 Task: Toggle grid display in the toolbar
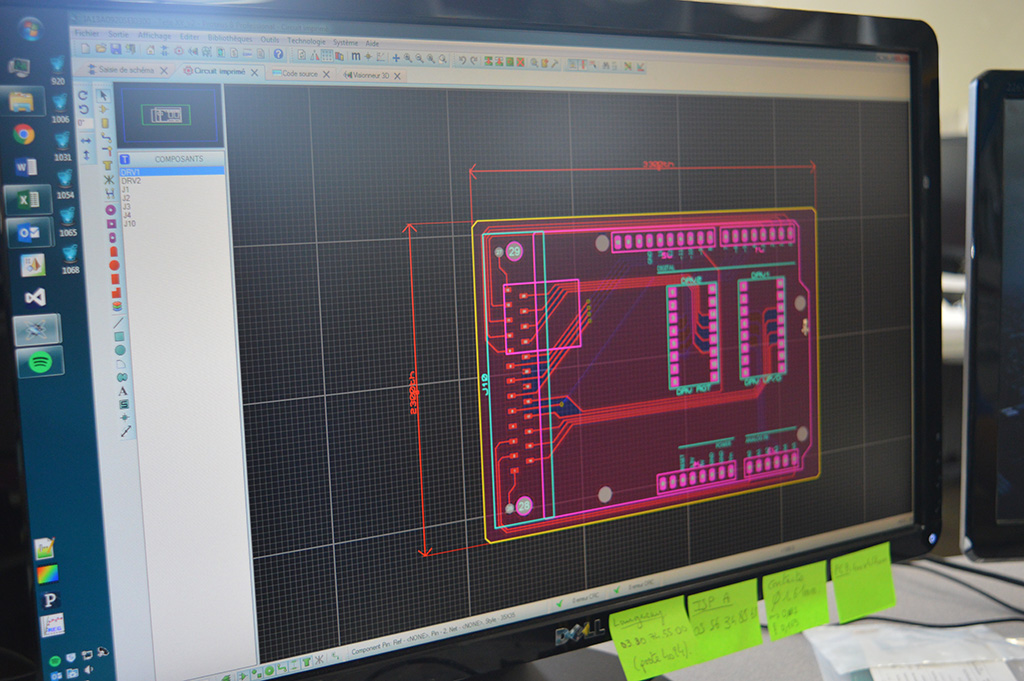[327, 56]
